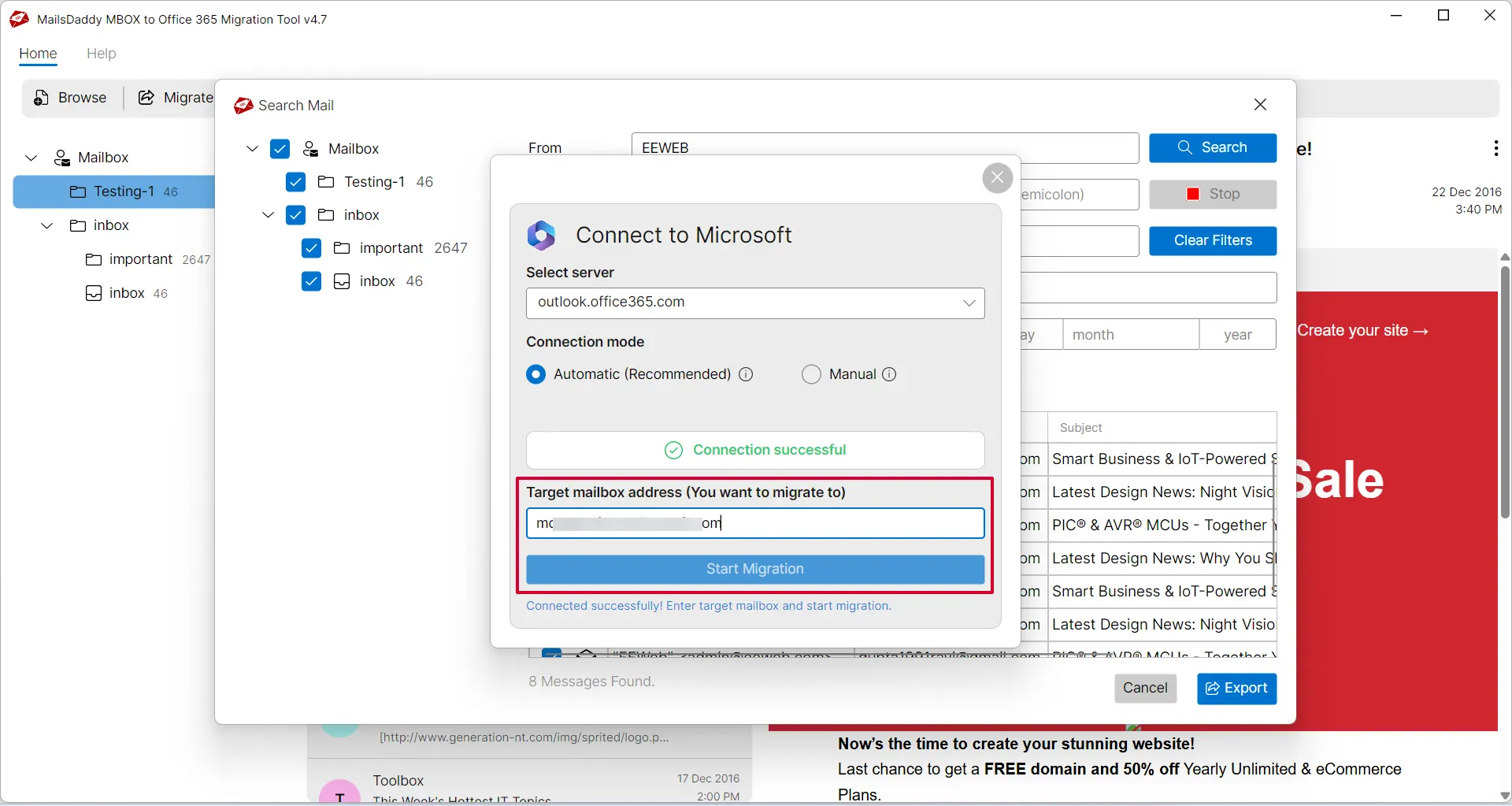The width and height of the screenshot is (1512, 806).
Task: Select the Manual connection mode radio button
Action: point(812,374)
